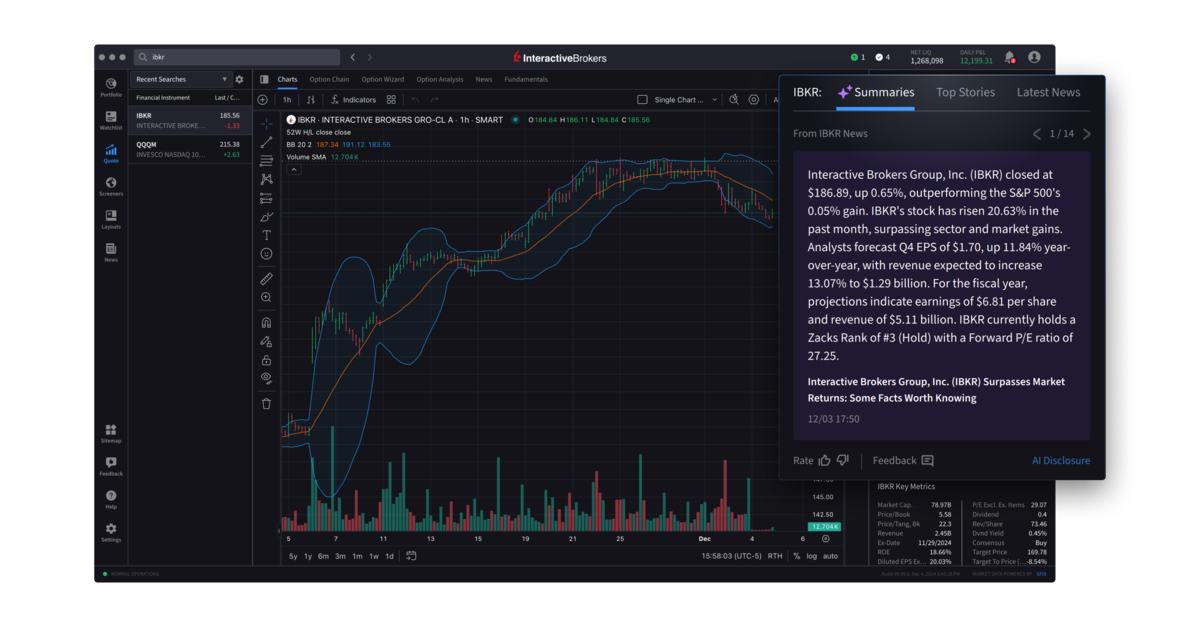Click the AI Disclosure link

[x=1061, y=460]
